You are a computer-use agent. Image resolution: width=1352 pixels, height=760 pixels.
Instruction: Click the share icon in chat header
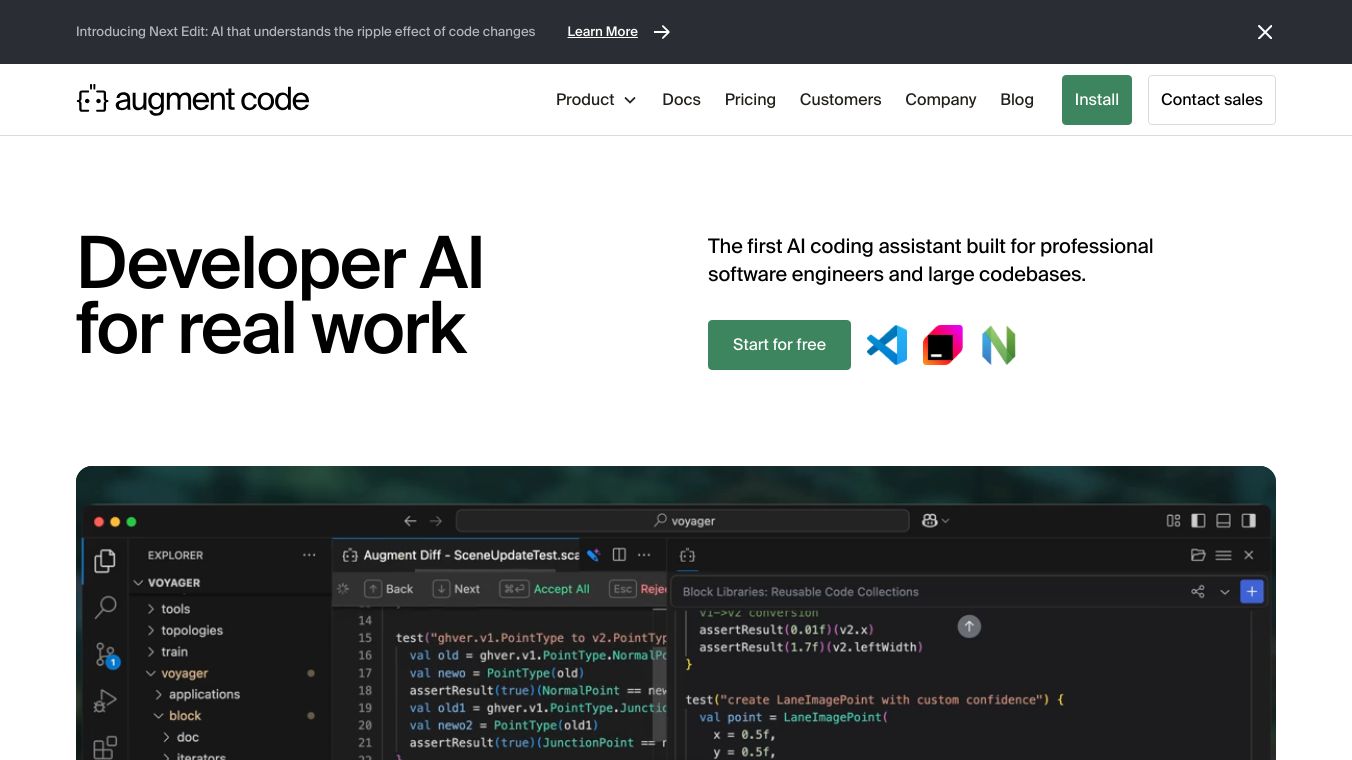point(1198,592)
